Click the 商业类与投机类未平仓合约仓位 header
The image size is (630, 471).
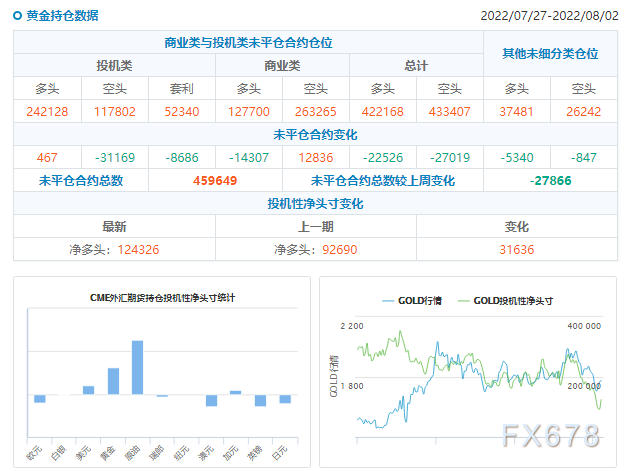pyautogui.click(x=248, y=43)
